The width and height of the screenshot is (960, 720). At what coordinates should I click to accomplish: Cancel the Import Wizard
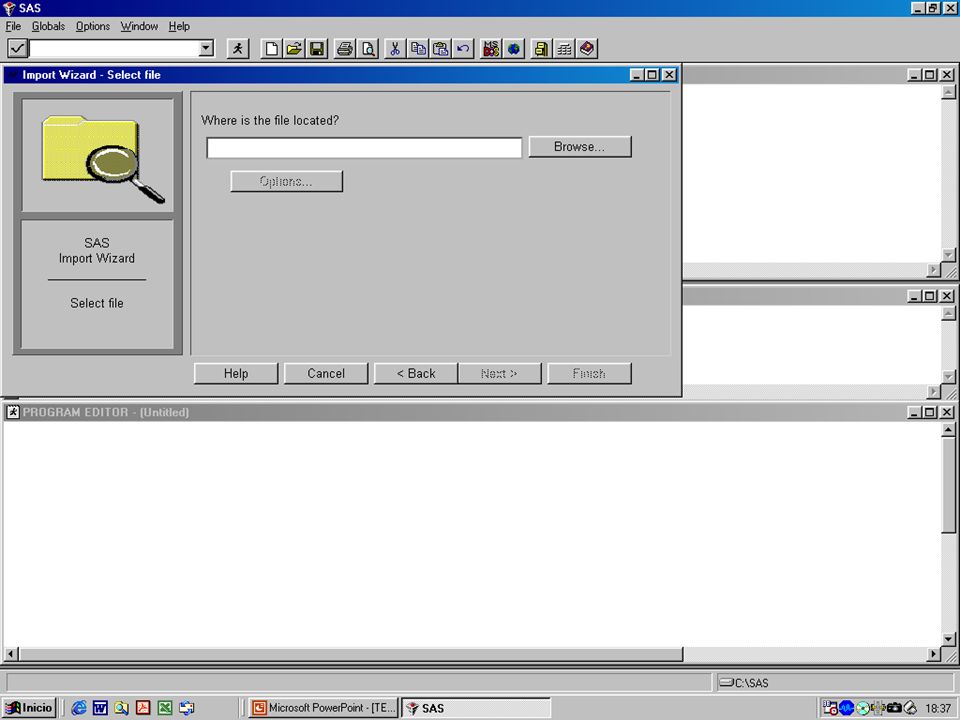tap(326, 373)
